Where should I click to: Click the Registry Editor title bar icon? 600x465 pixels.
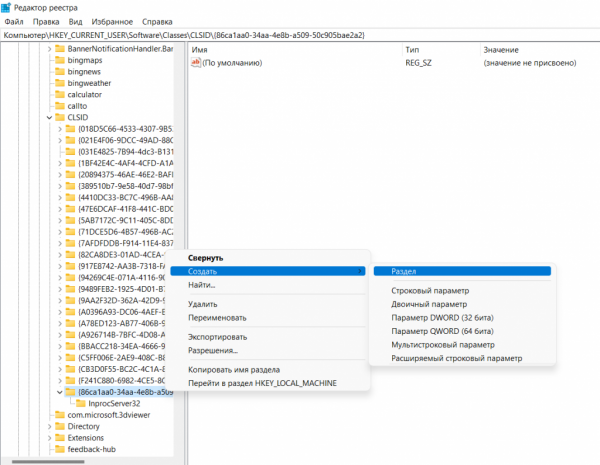click(6, 7)
